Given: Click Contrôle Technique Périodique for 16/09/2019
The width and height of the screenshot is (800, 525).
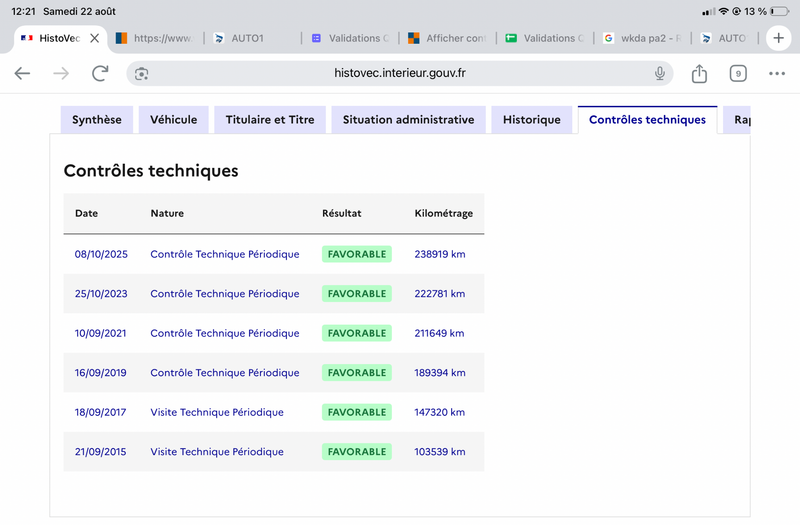Looking at the screenshot, I should click(224, 373).
